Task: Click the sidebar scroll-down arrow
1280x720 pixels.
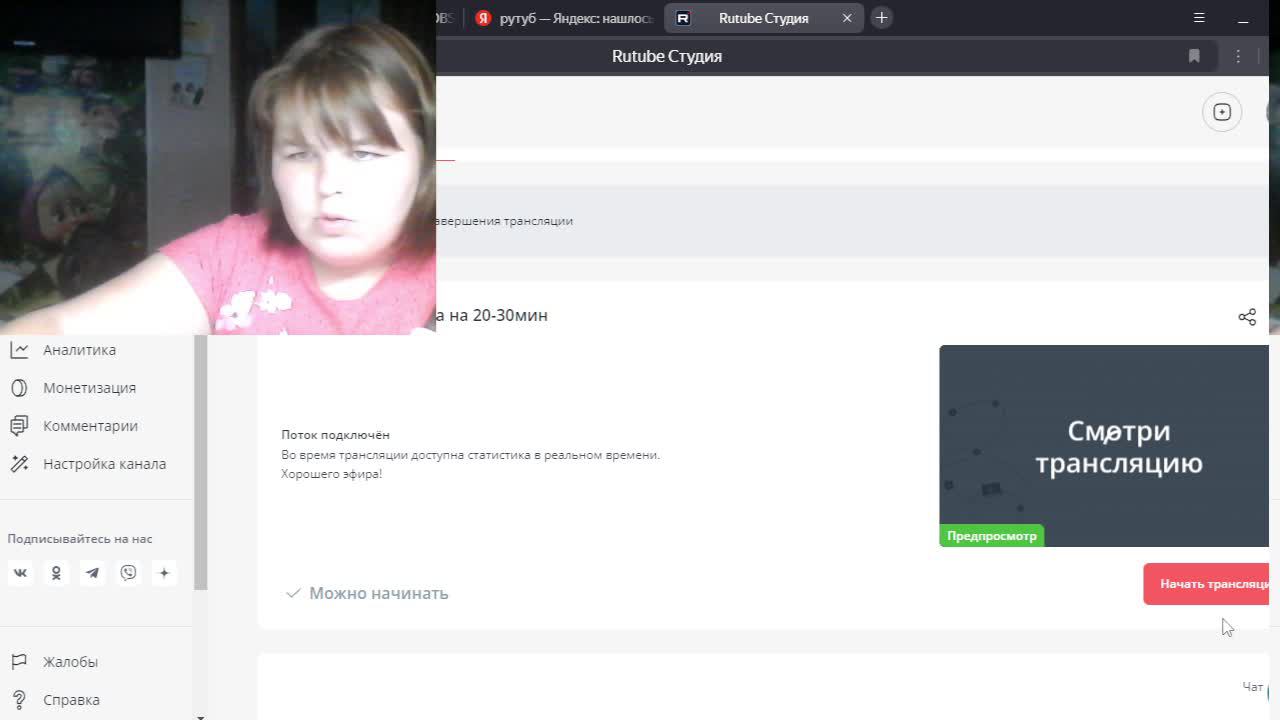Action: (200, 716)
